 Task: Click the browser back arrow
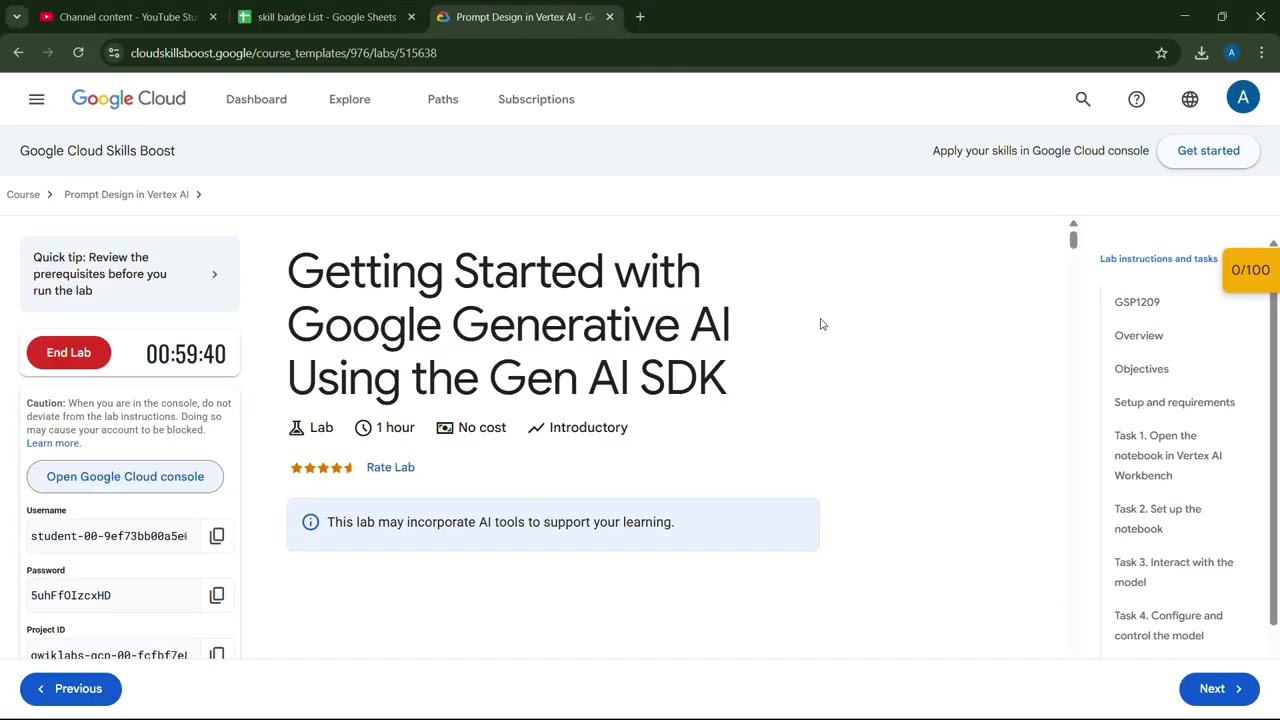pyautogui.click(x=18, y=53)
